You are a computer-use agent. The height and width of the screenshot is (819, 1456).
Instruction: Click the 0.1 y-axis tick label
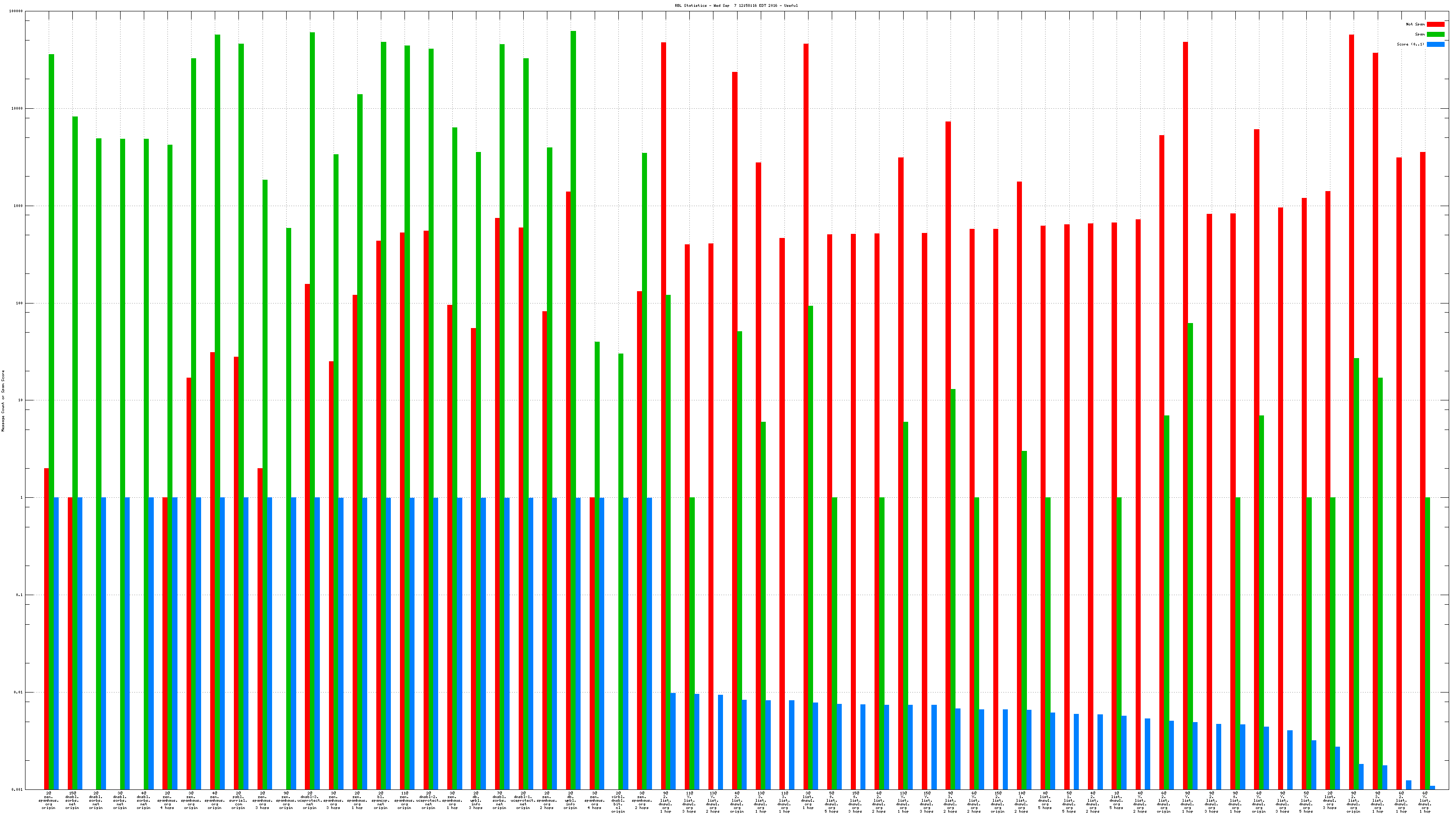(x=19, y=595)
